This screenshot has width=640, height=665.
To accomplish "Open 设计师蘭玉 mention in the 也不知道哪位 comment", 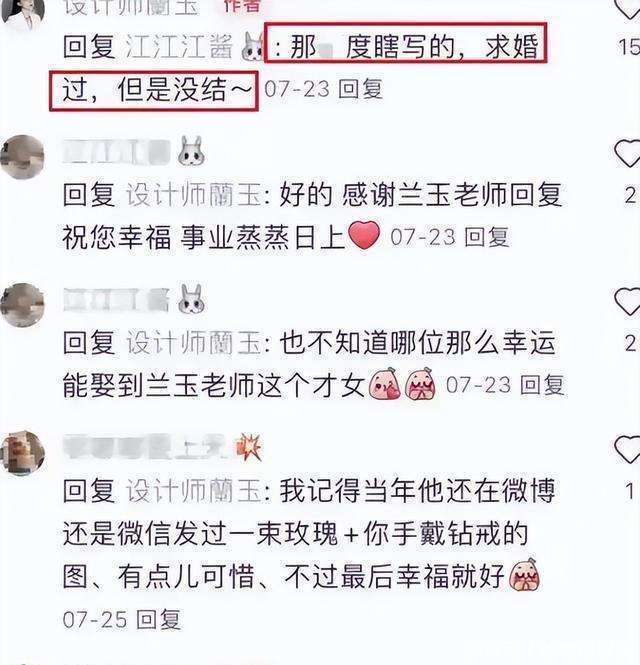I will tap(194, 343).
